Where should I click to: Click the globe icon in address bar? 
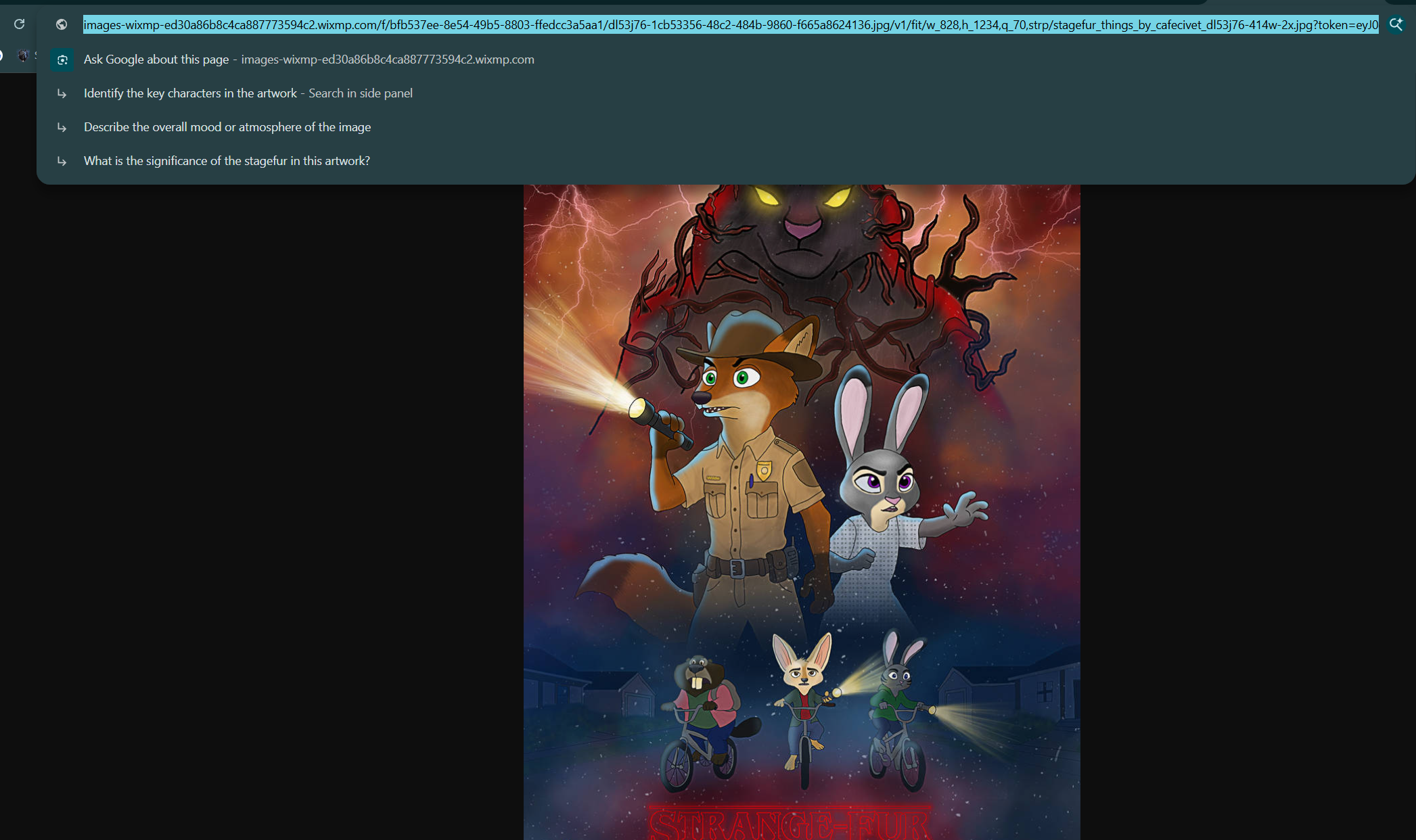(x=62, y=24)
